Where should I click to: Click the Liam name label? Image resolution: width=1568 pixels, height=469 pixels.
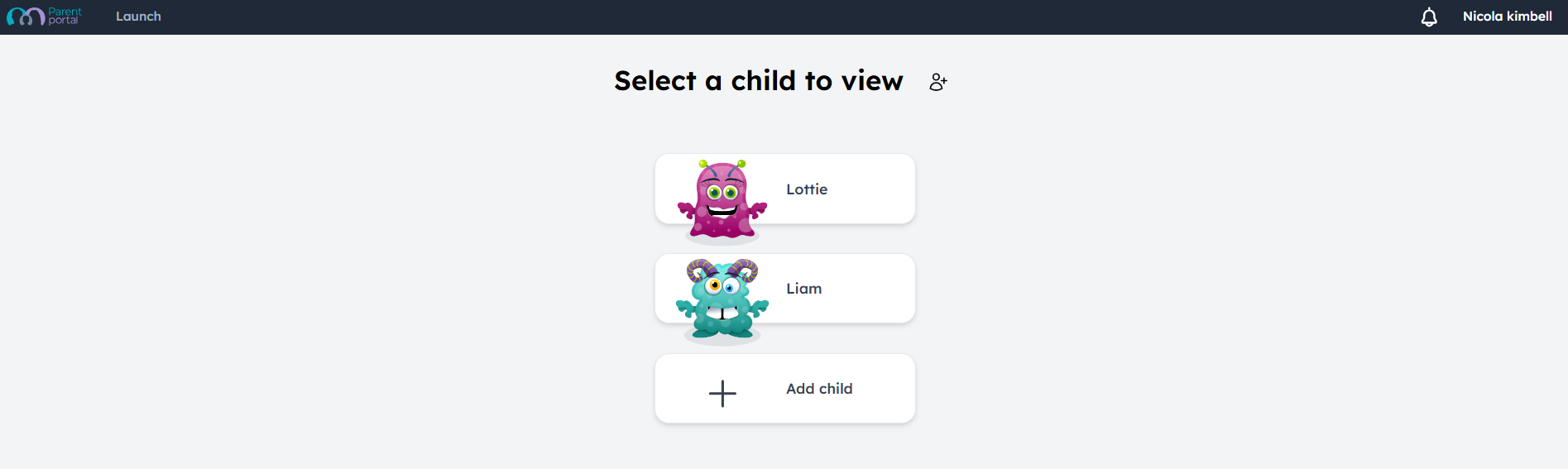pyautogui.click(x=803, y=289)
